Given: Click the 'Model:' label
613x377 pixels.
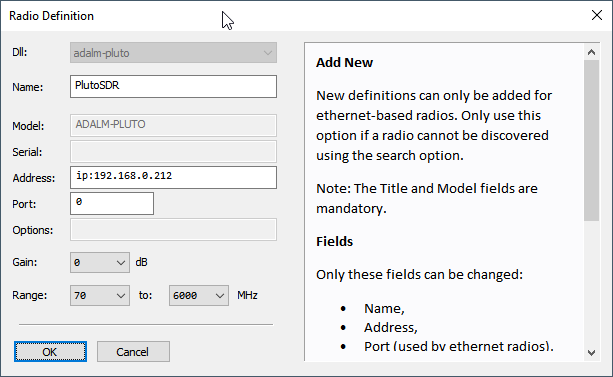Looking at the screenshot, I should 28,126.
